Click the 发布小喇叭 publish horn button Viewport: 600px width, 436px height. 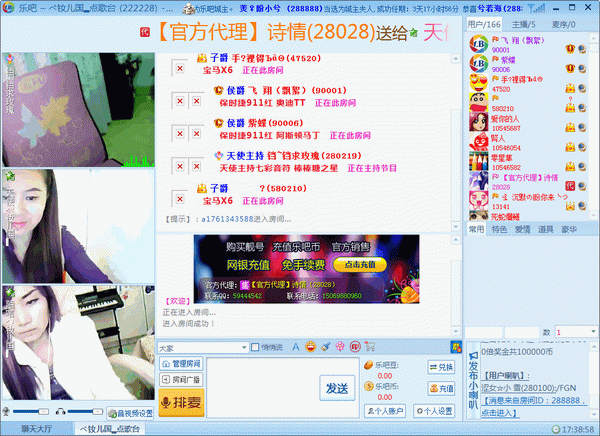point(473,380)
